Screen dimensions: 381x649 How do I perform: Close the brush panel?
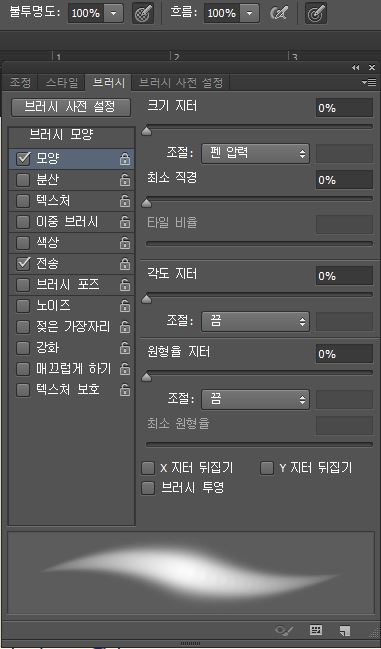(371, 67)
